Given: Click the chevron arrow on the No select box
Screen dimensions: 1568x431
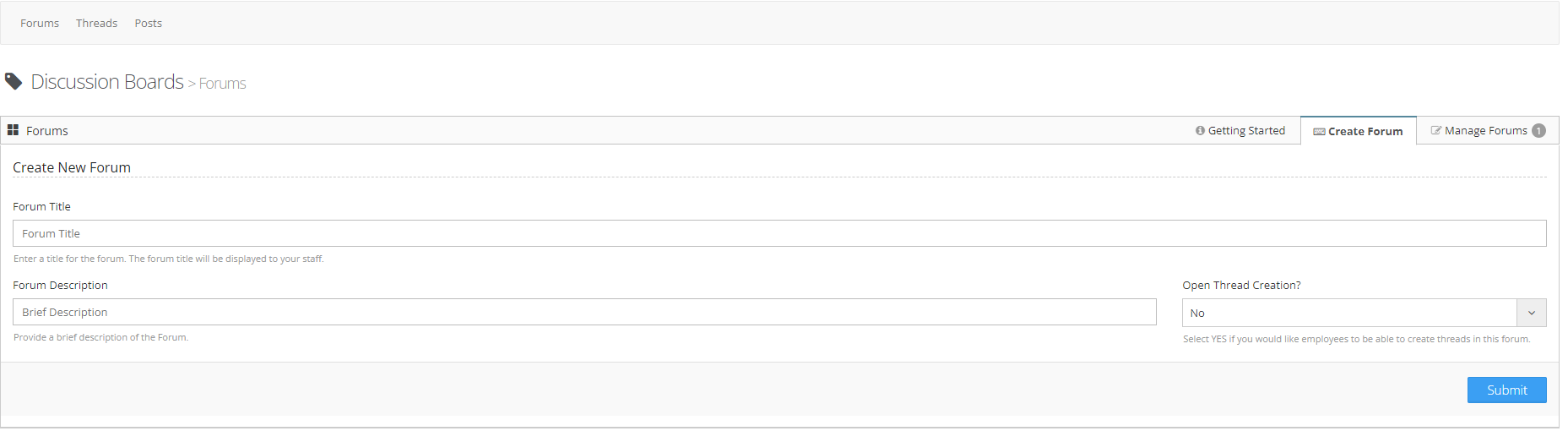Looking at the screenshot, I should 1532,313.
